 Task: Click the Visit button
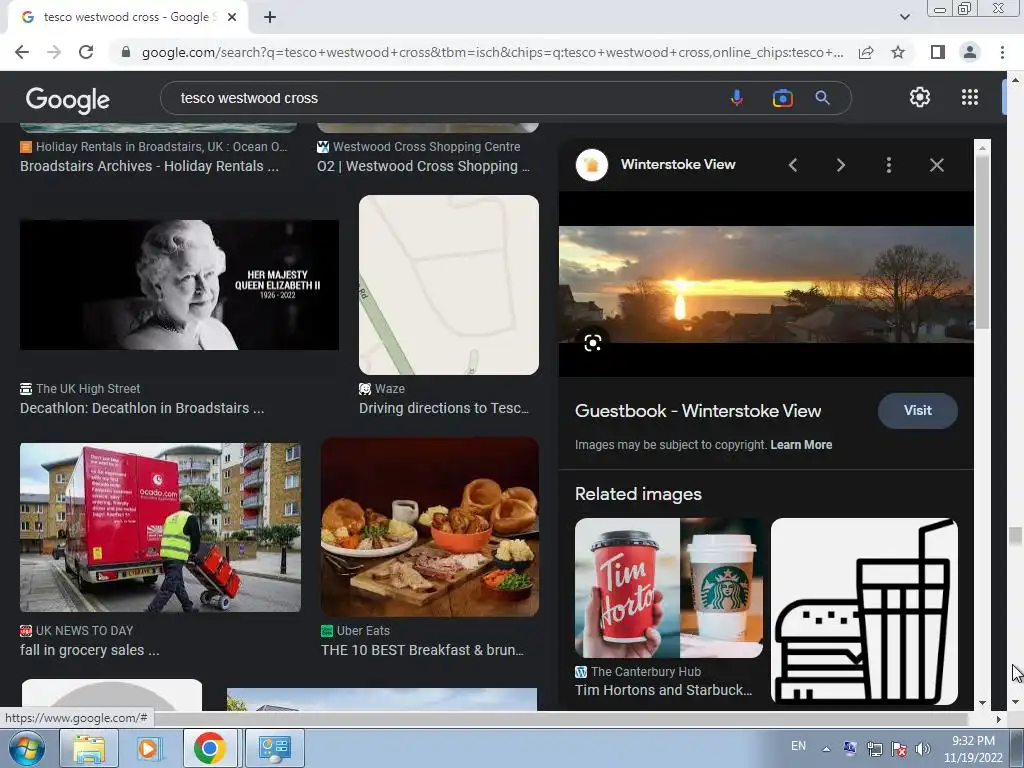pyautogui.click(x=918, y=411)
